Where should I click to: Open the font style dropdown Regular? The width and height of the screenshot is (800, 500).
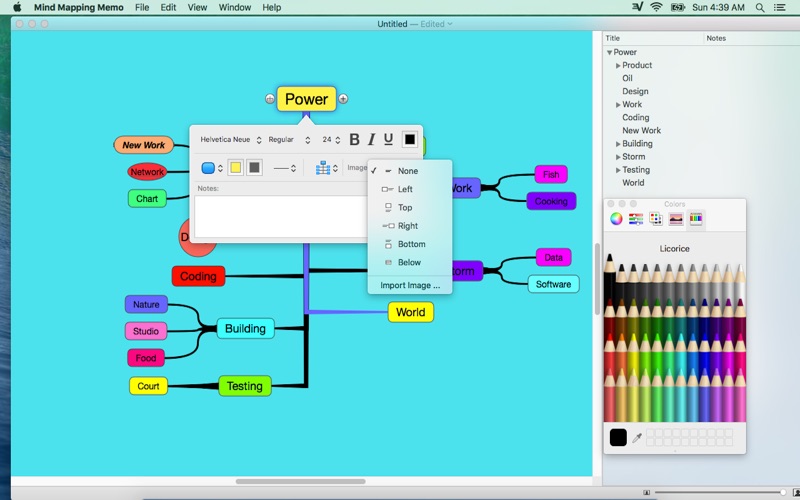[x=289, y=139]
